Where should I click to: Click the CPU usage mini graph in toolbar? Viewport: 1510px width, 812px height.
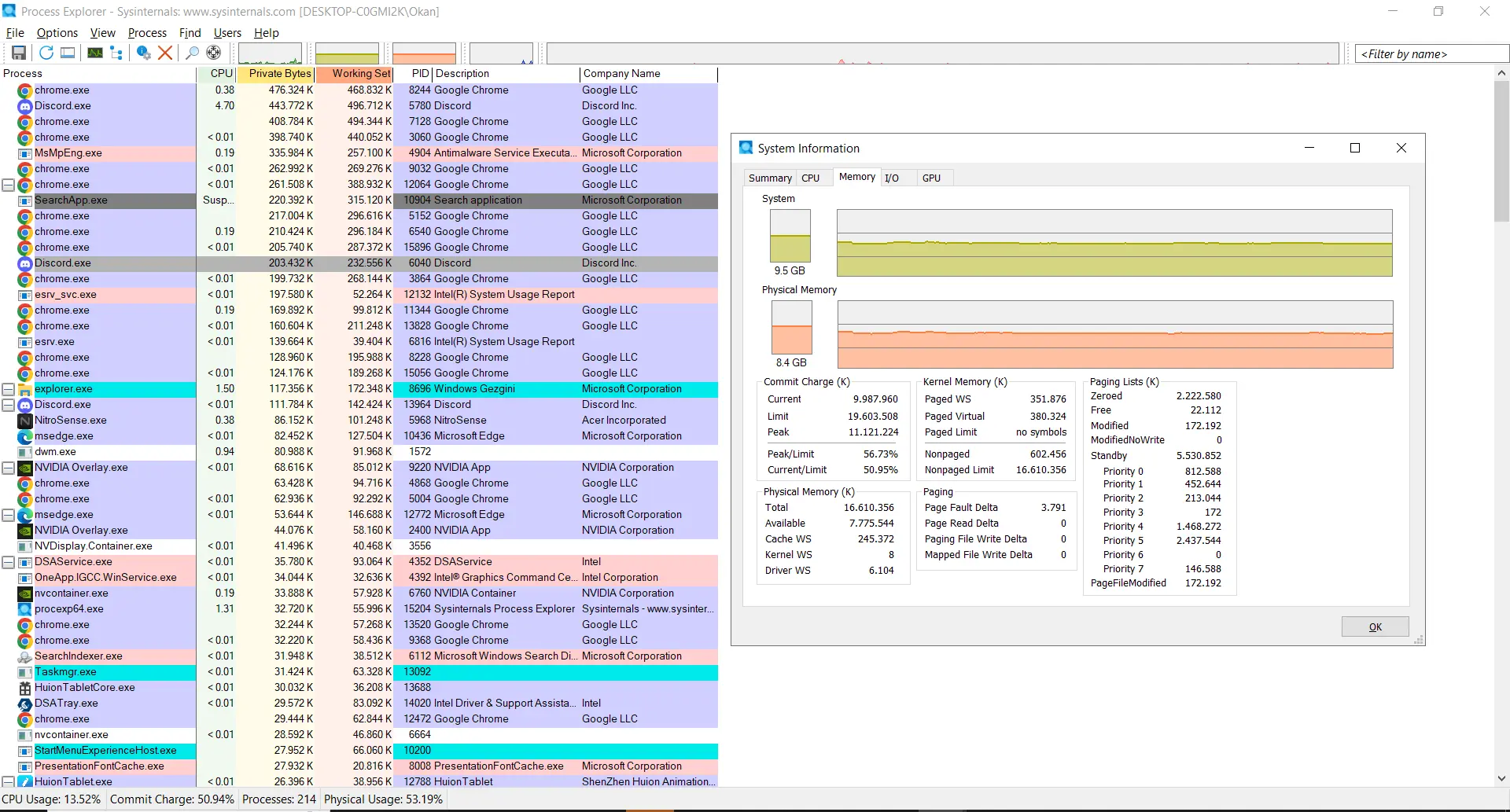pyautogui.click(x=270, y=53)
